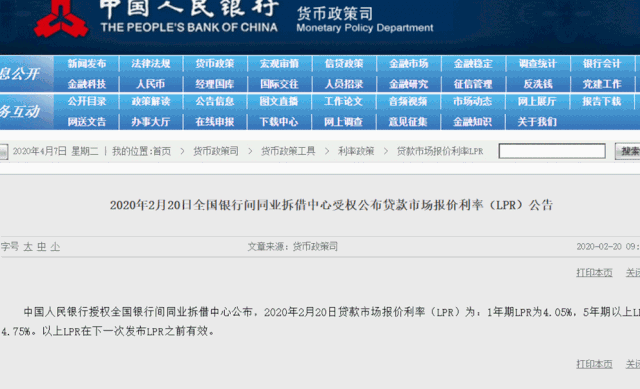Viewport: 640px width, 389px height.
Task: Click the article source text 文章来源:货币政策司
Action: pyautogui.click(x=293, y=247)
